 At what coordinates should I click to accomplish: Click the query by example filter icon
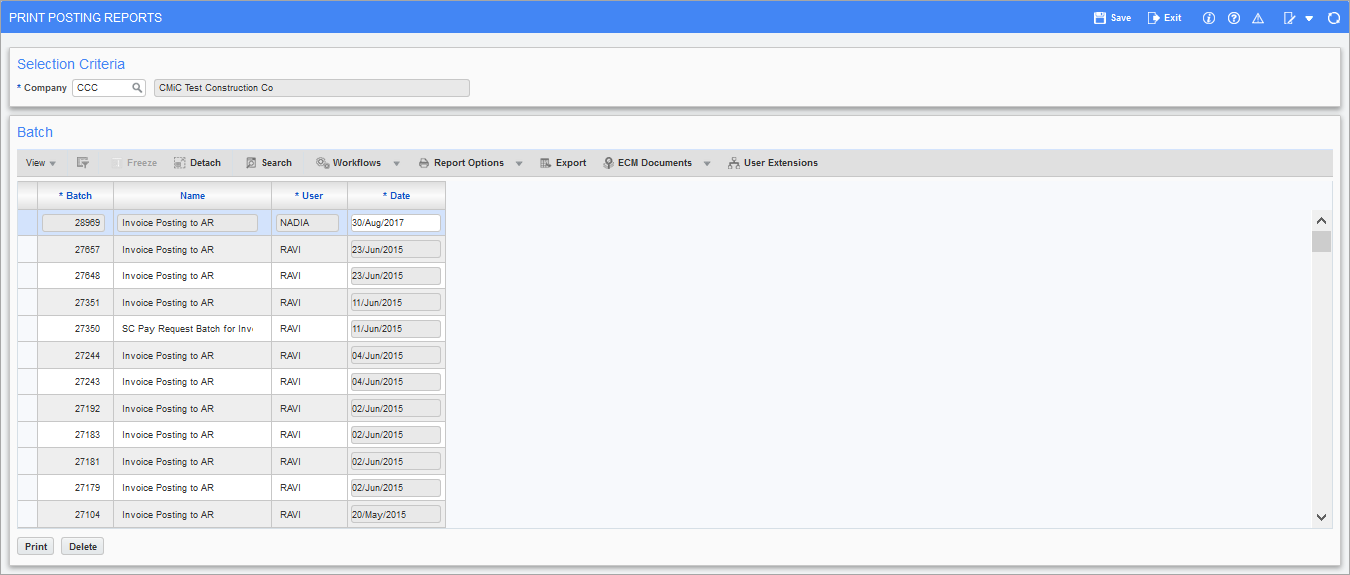pos(83,163)
